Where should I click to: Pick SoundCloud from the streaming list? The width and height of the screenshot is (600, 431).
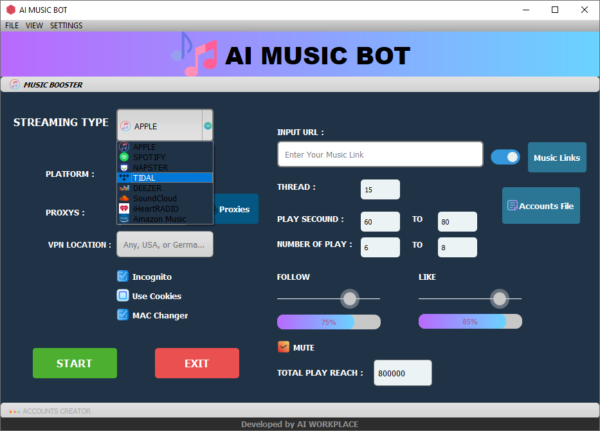(165, 198)
